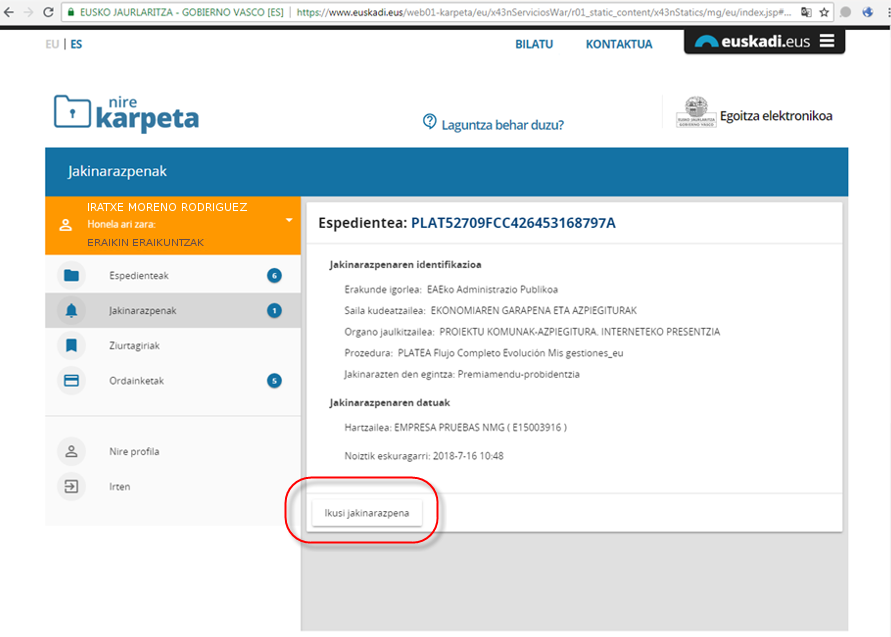Open BILATU in top navigation
The width and height of the screenshot is (891, 637).
pyautogui.click(x=534, y=44)
